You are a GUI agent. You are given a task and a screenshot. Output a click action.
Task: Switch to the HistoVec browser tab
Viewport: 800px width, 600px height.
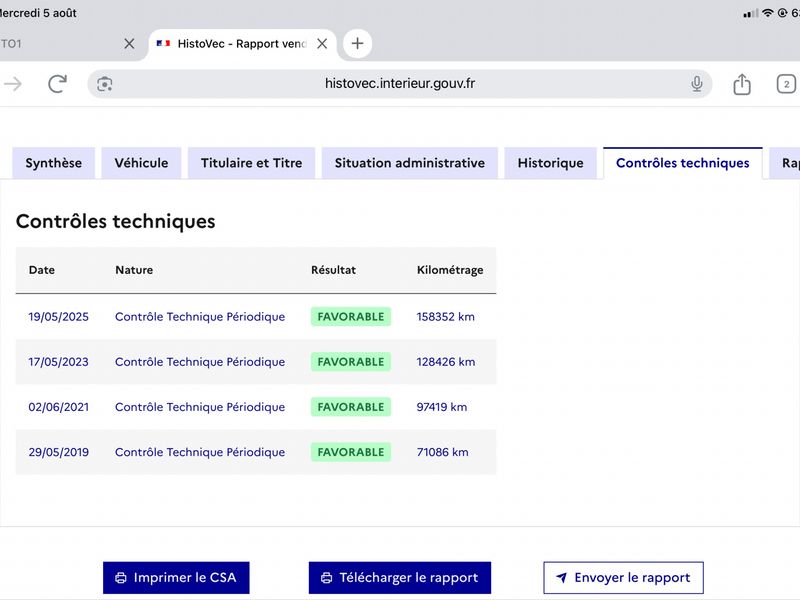(x=242, y=44)
